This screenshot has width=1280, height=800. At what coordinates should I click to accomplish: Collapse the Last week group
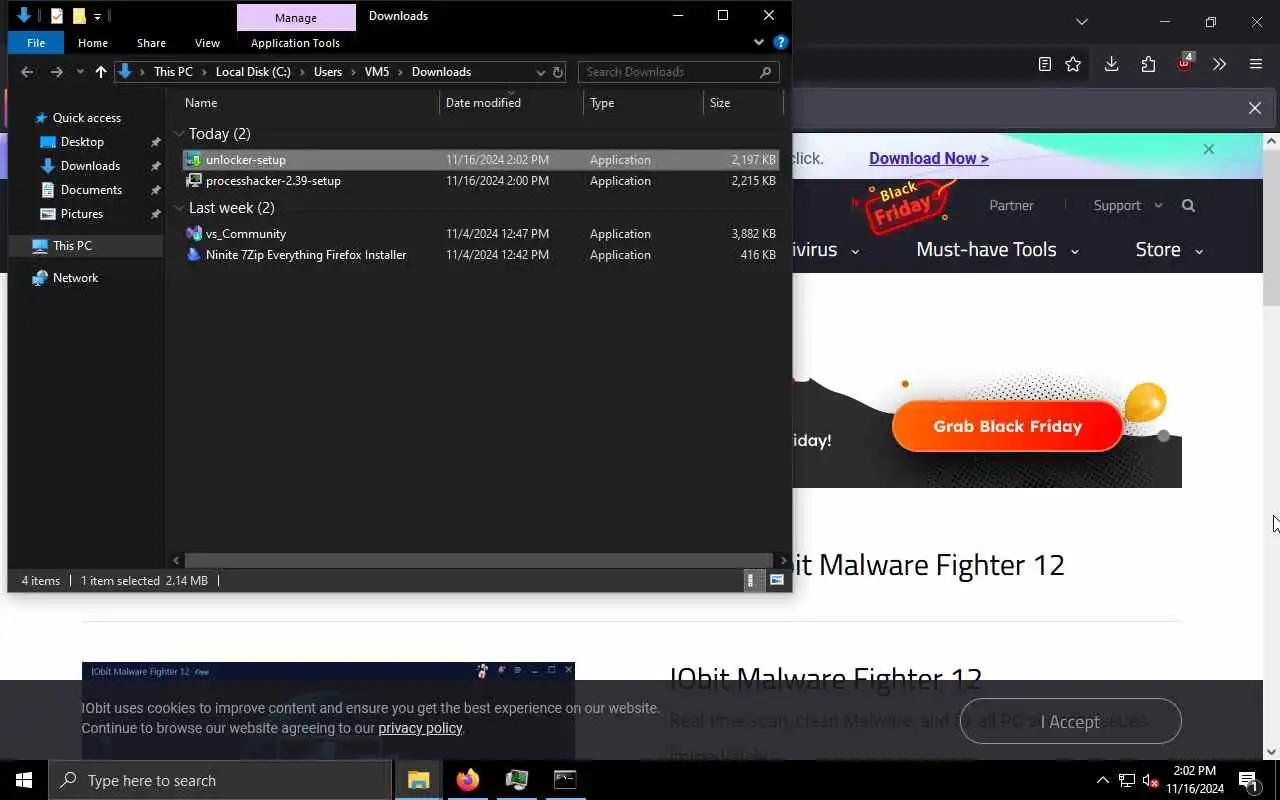(179, 208)
